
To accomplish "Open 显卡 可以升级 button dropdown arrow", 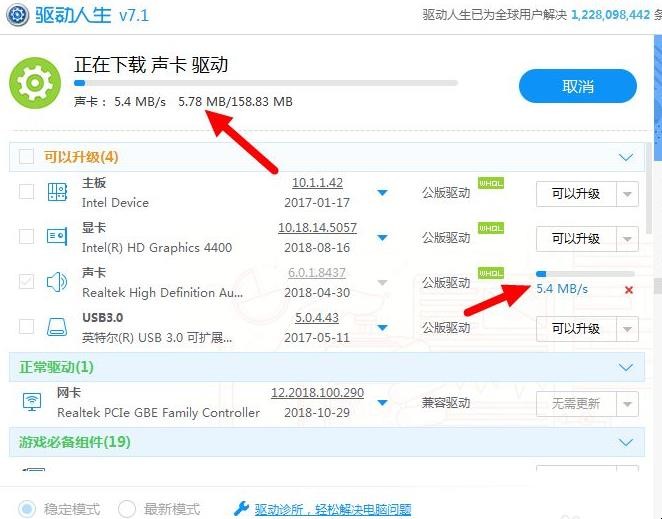I will coord(627,239).
